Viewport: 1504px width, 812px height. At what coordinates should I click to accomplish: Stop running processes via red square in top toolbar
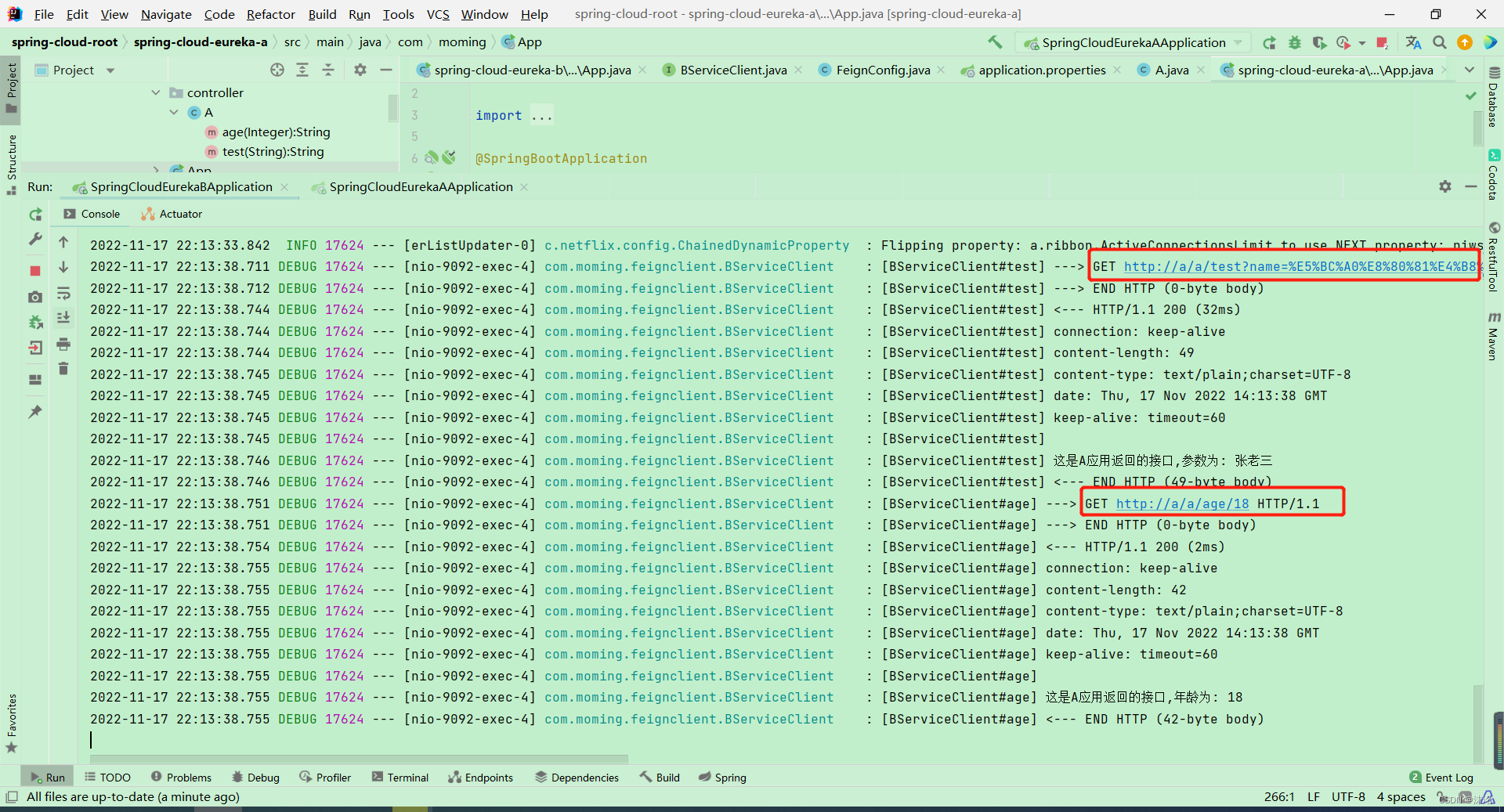click(x=1383, y=42)
